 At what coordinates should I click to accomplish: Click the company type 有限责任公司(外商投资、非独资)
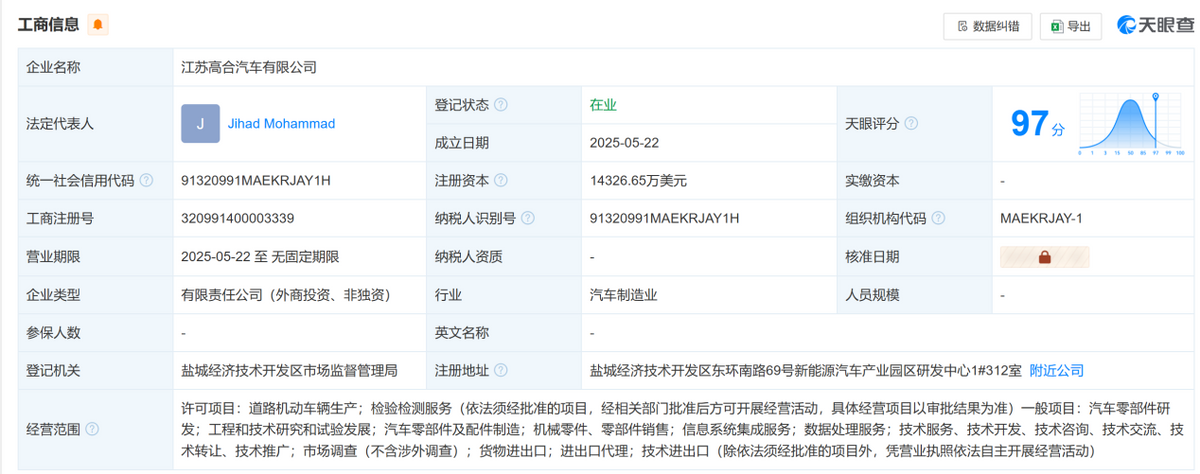[x=285, y=295]
